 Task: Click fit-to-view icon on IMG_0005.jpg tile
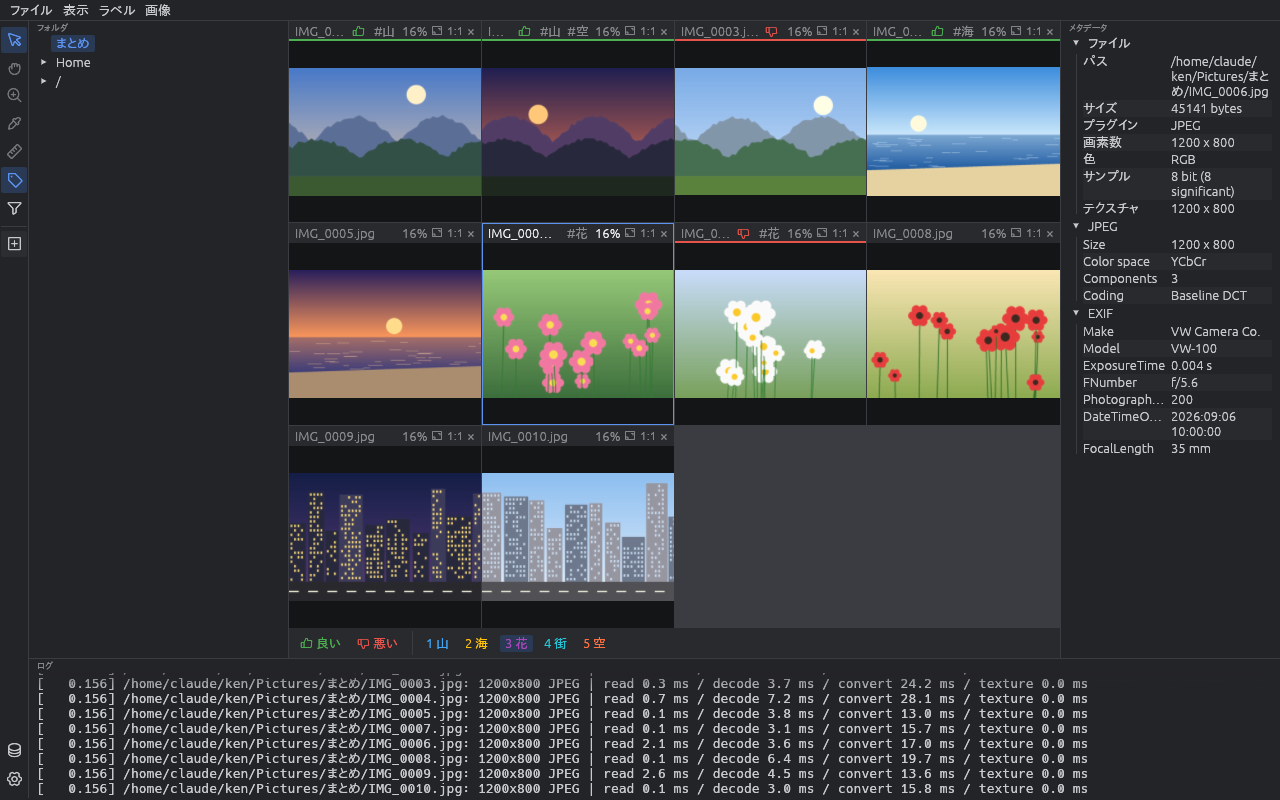pos(437,233)
